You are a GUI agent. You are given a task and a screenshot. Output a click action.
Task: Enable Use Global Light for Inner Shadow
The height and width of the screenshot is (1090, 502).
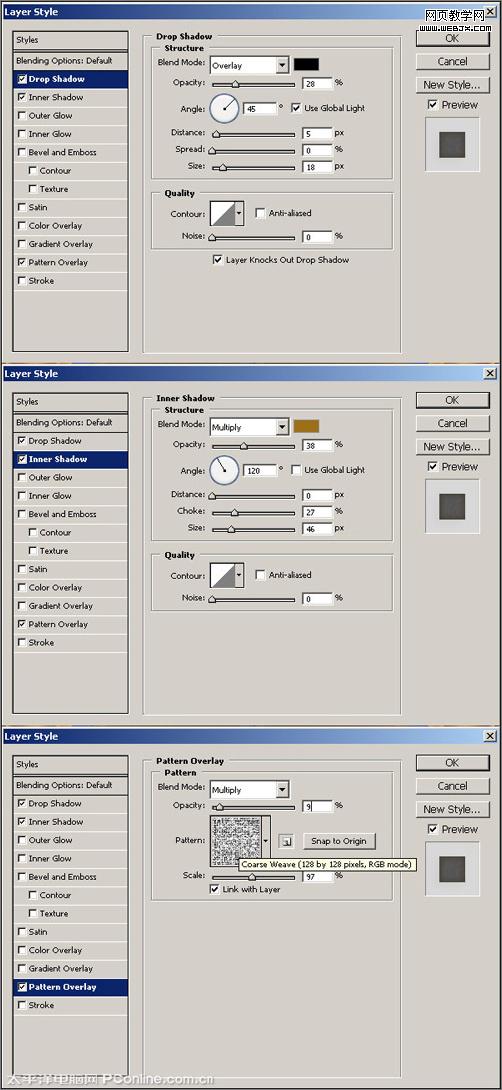295,470
